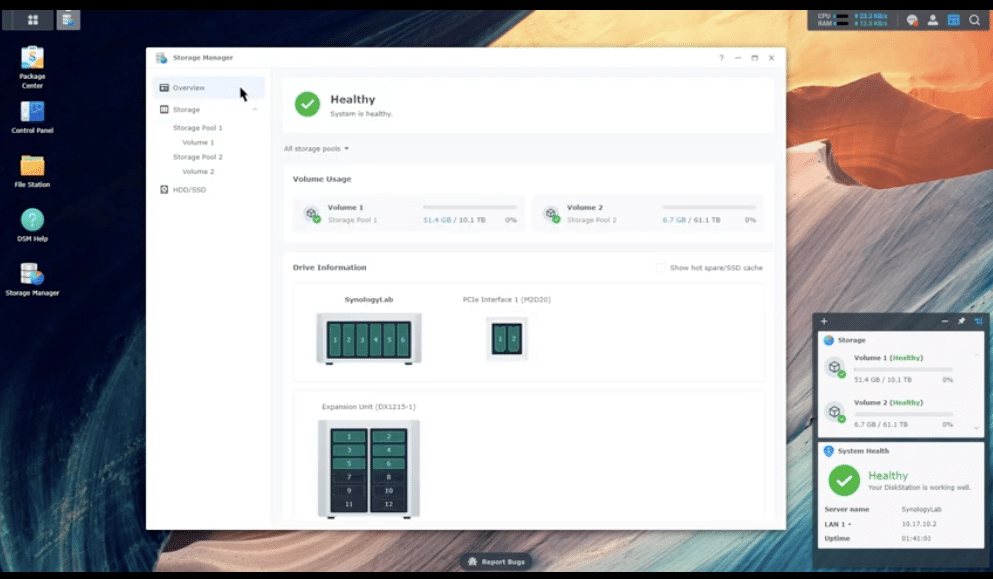The height and width of the screenshot is (579, 993).
Task: Select Overview in the sidebar
Action: pos(208,88)
